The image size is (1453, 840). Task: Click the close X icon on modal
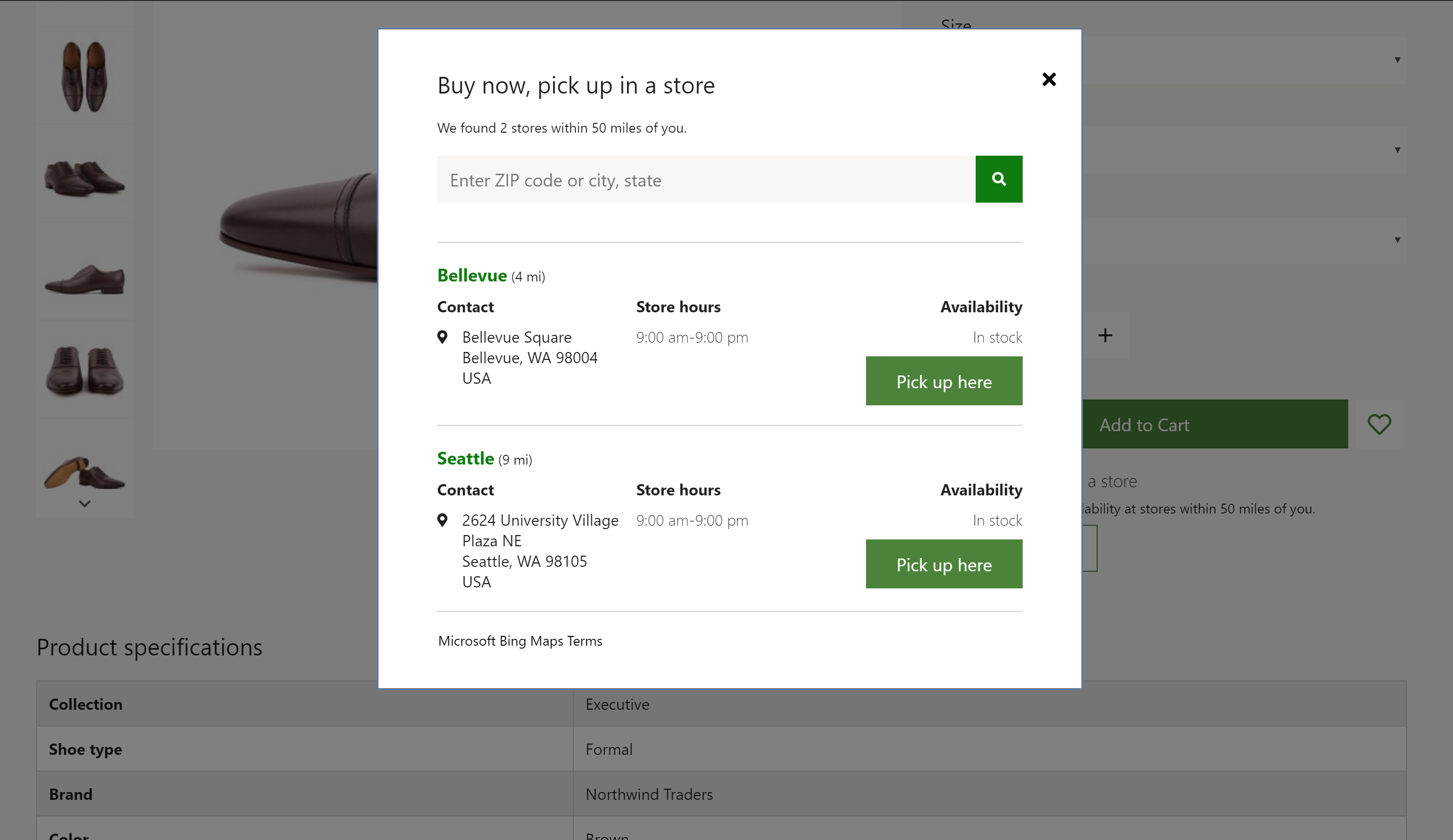[x=1049, y=78]
